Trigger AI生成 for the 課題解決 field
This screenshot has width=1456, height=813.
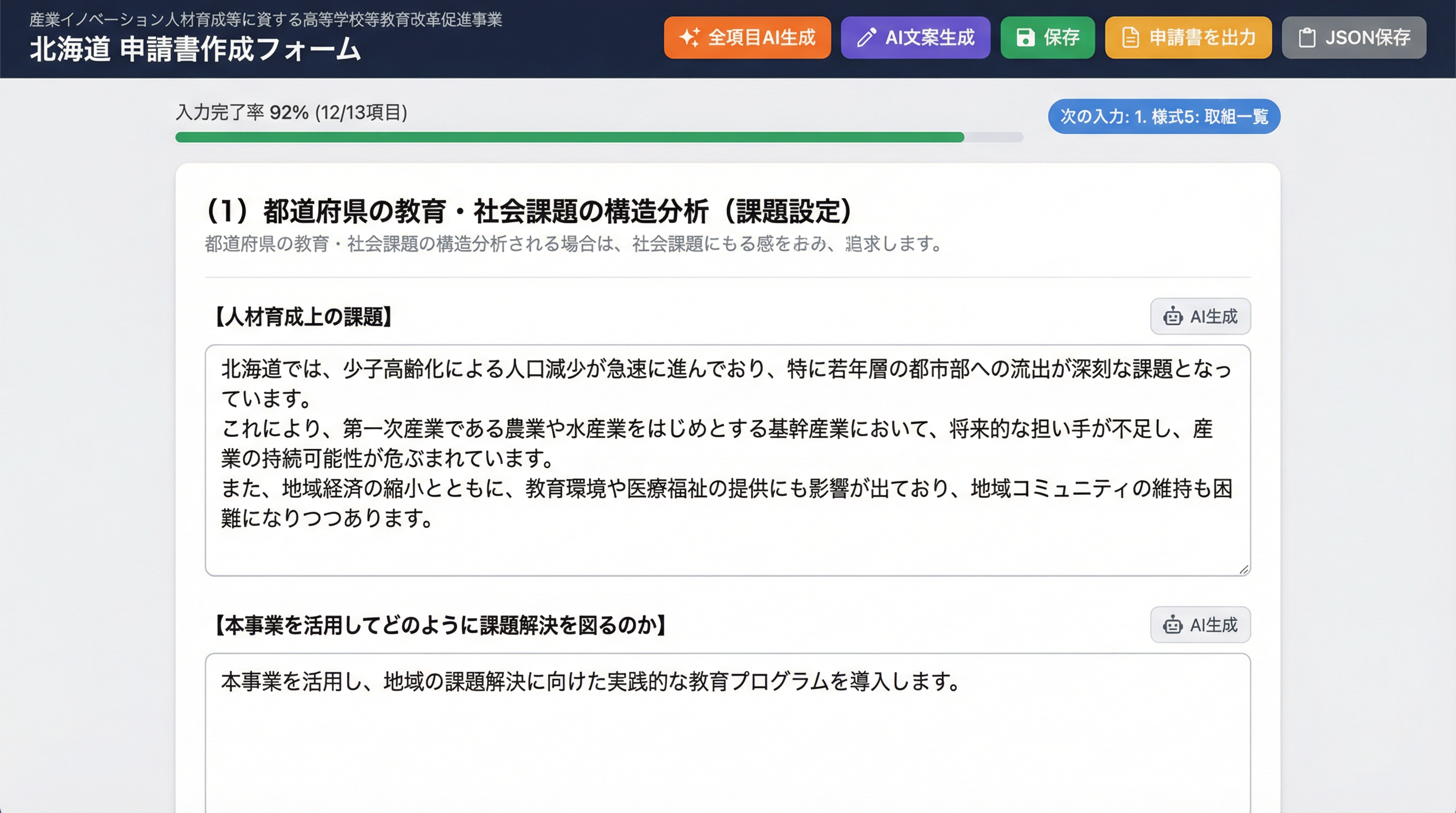[x=1200, y=625]
